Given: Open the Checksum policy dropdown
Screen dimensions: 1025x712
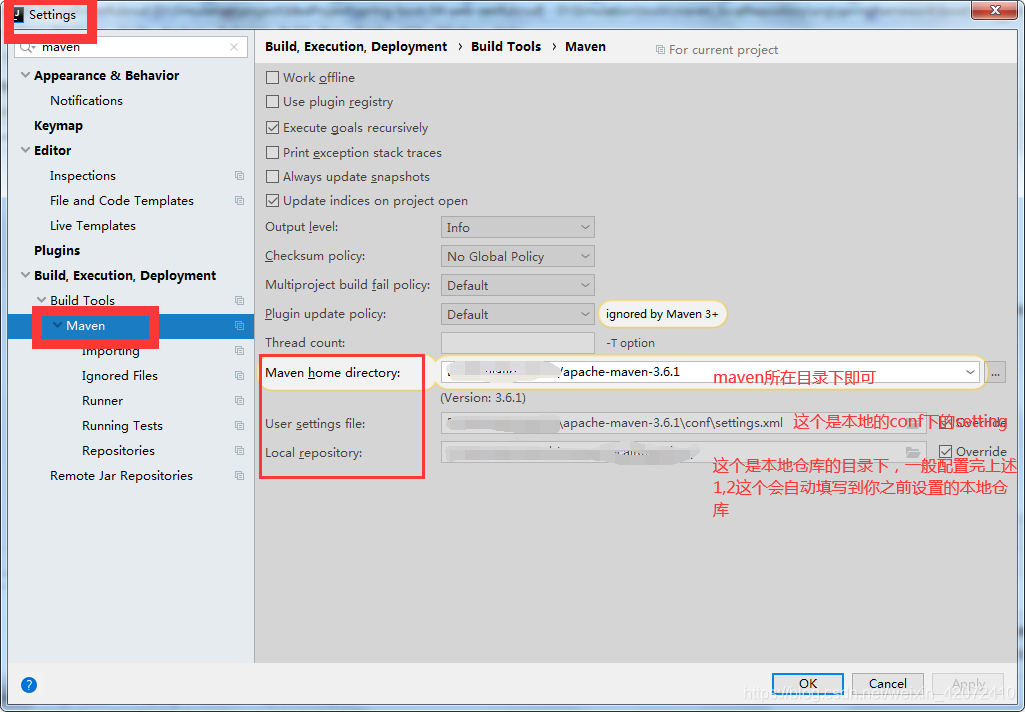Looking at the screenshot, I should coord(518,256).
